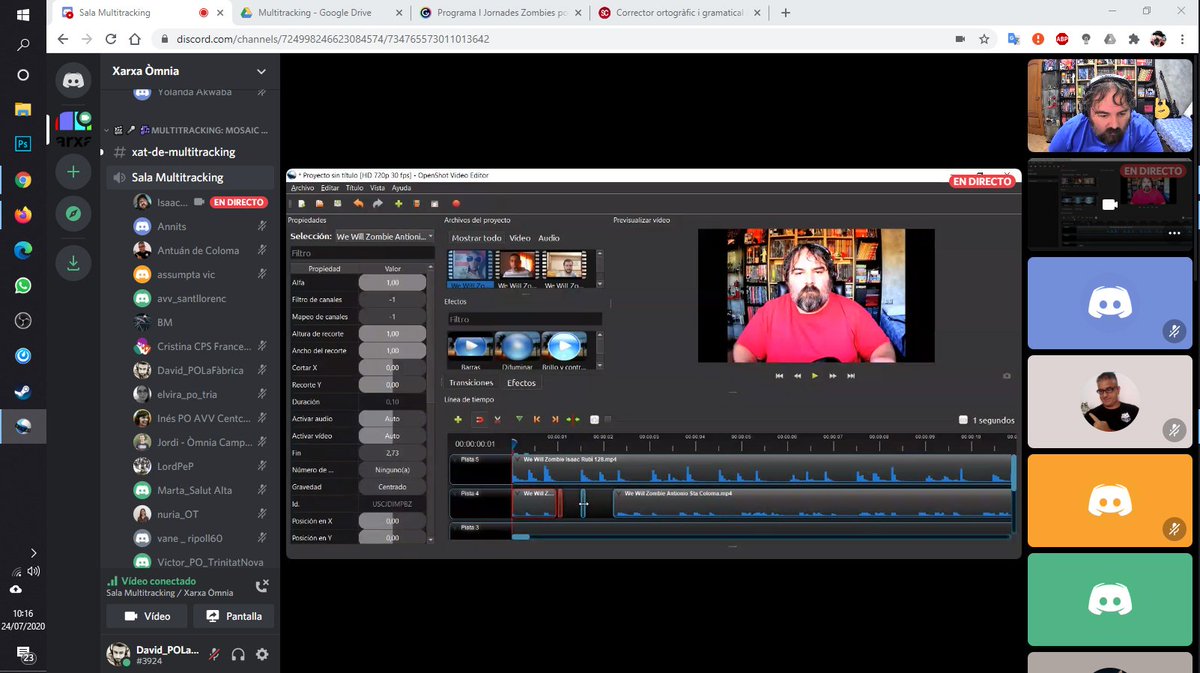Image resolution: width=1200 pixels, height=673 pixels.
Task: Open the Archivo menu in OpenShot
Action: point(302,188)
